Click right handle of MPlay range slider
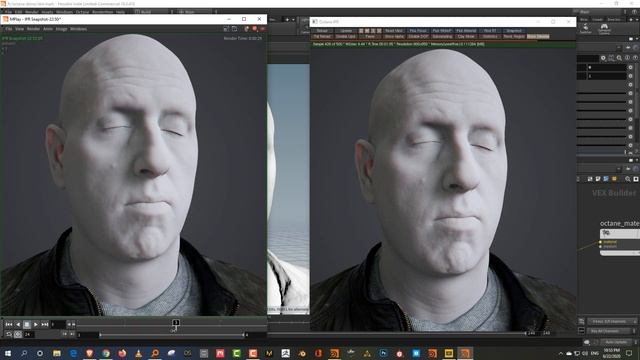The width and height of the screenshot is (640, 360). [244, 335]
